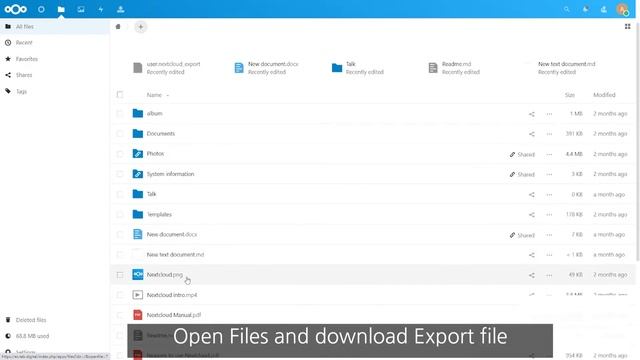640x360 pixels.
Task: Open the System information folder
Action: coord(170,174)
